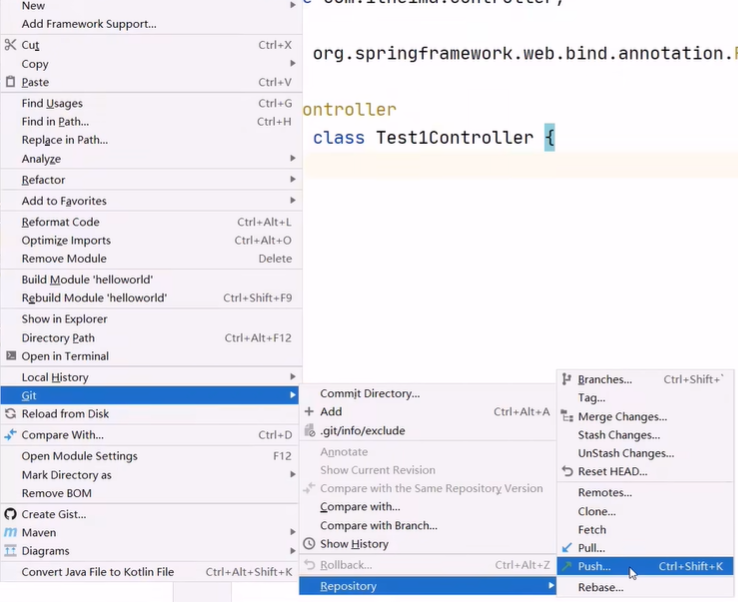Click the Maven m icon
738x602 pixels.
pyautogui.click(x=10, y=532)
